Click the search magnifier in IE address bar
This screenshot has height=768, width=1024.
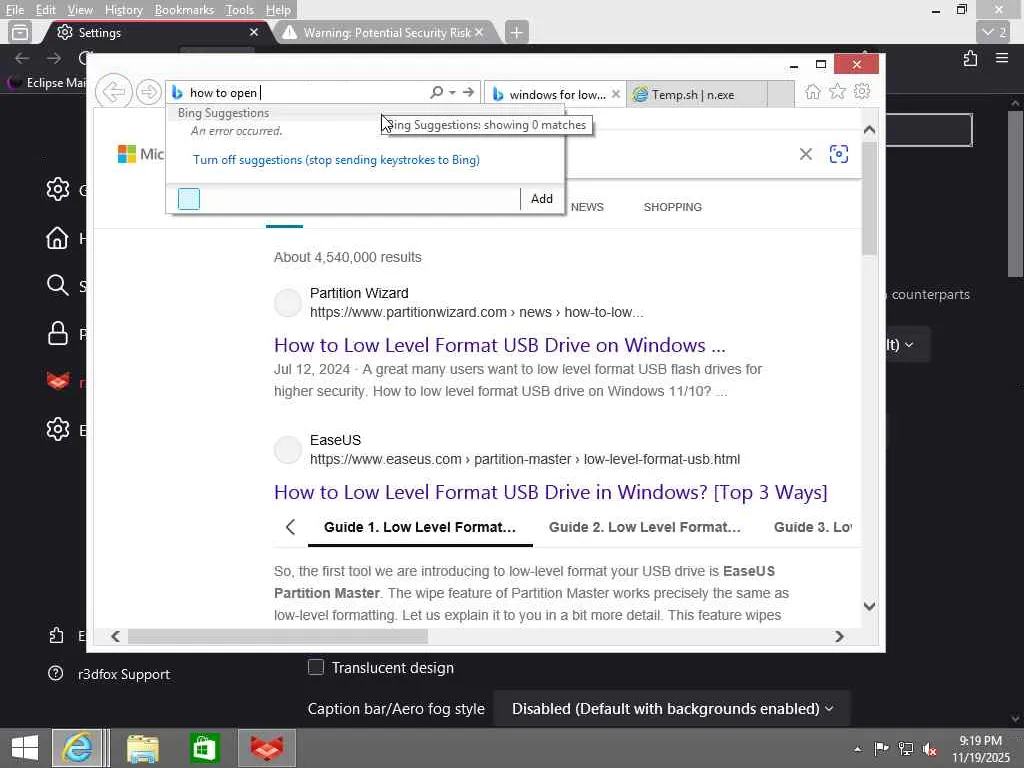pyautogui.click(x=436, y=92)
